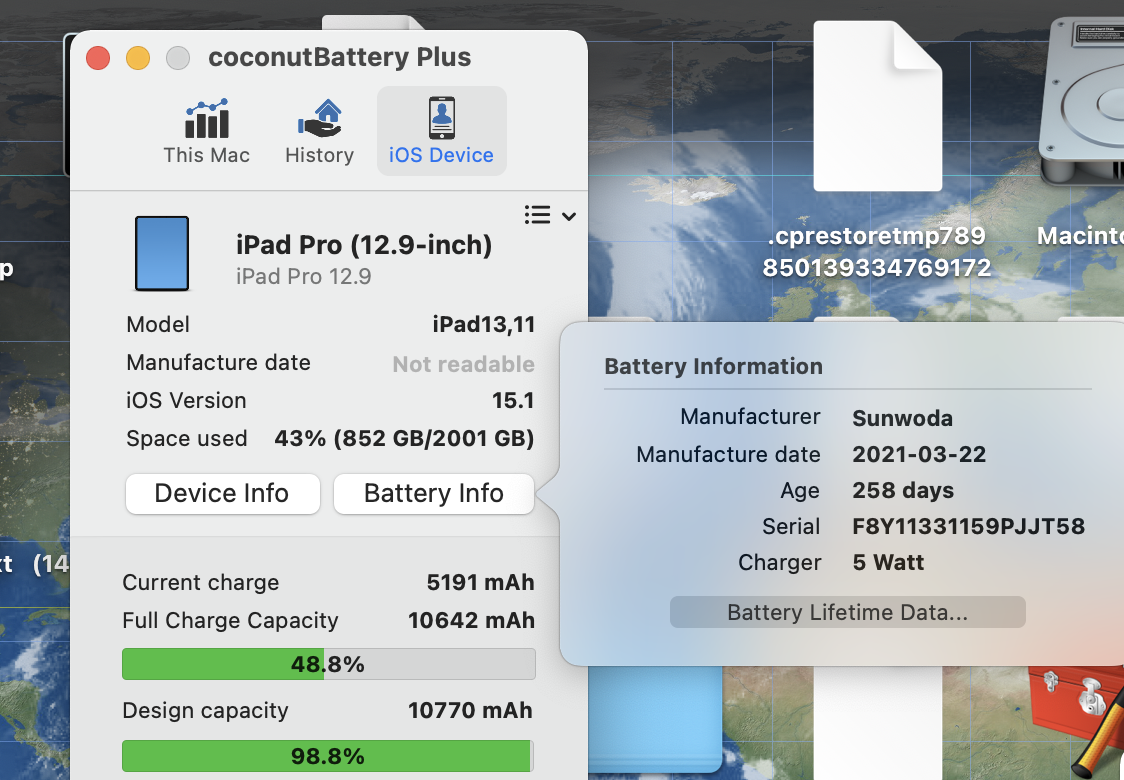The height and width of the screenshot is (780, 1124).
Task: Click the Design capacity label
Action: pyautogui.click(x=205, y=710)
